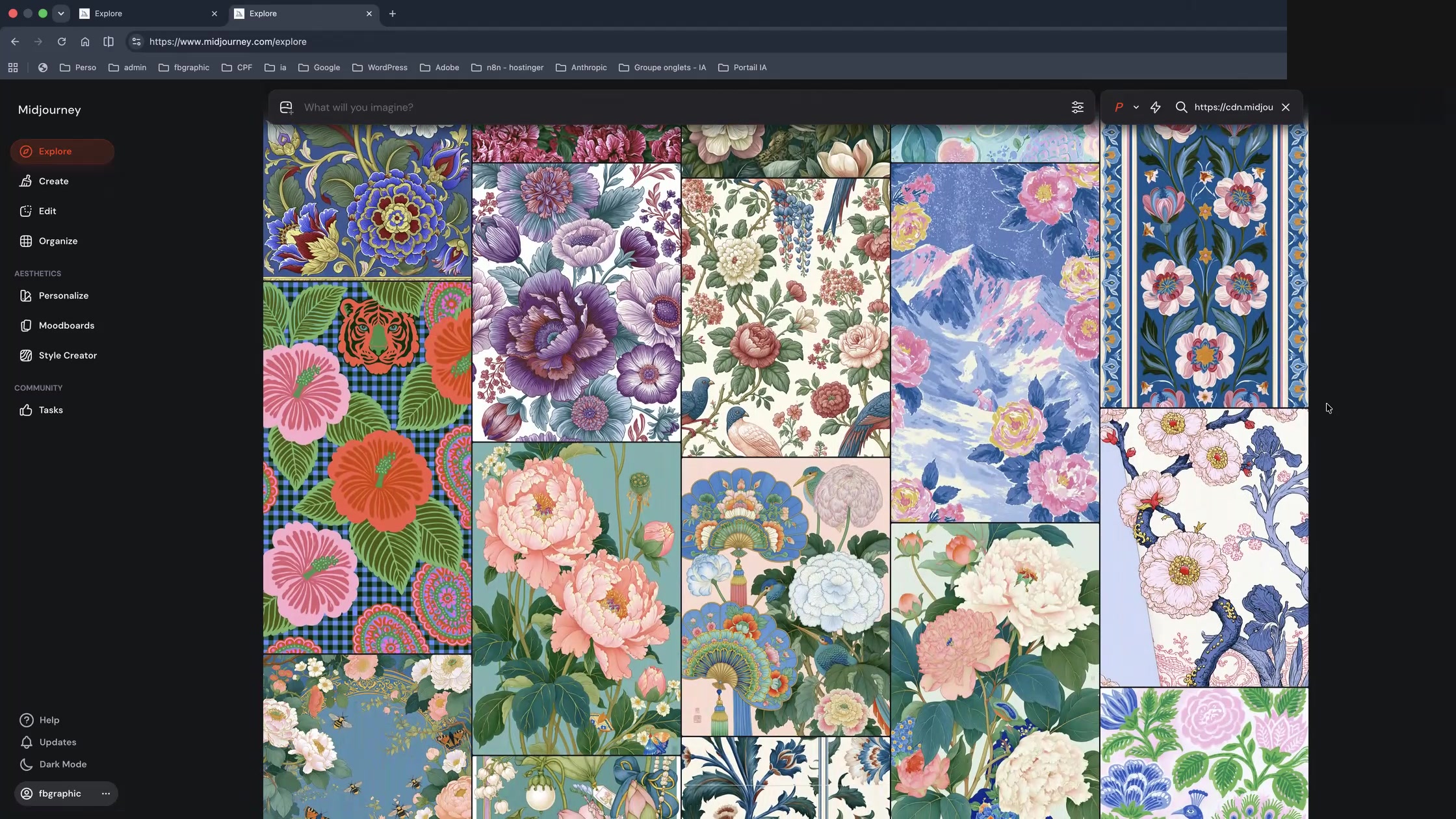Open the apps grid in bookmarks bar
The image size is (1456, 819).
(13, 68)
